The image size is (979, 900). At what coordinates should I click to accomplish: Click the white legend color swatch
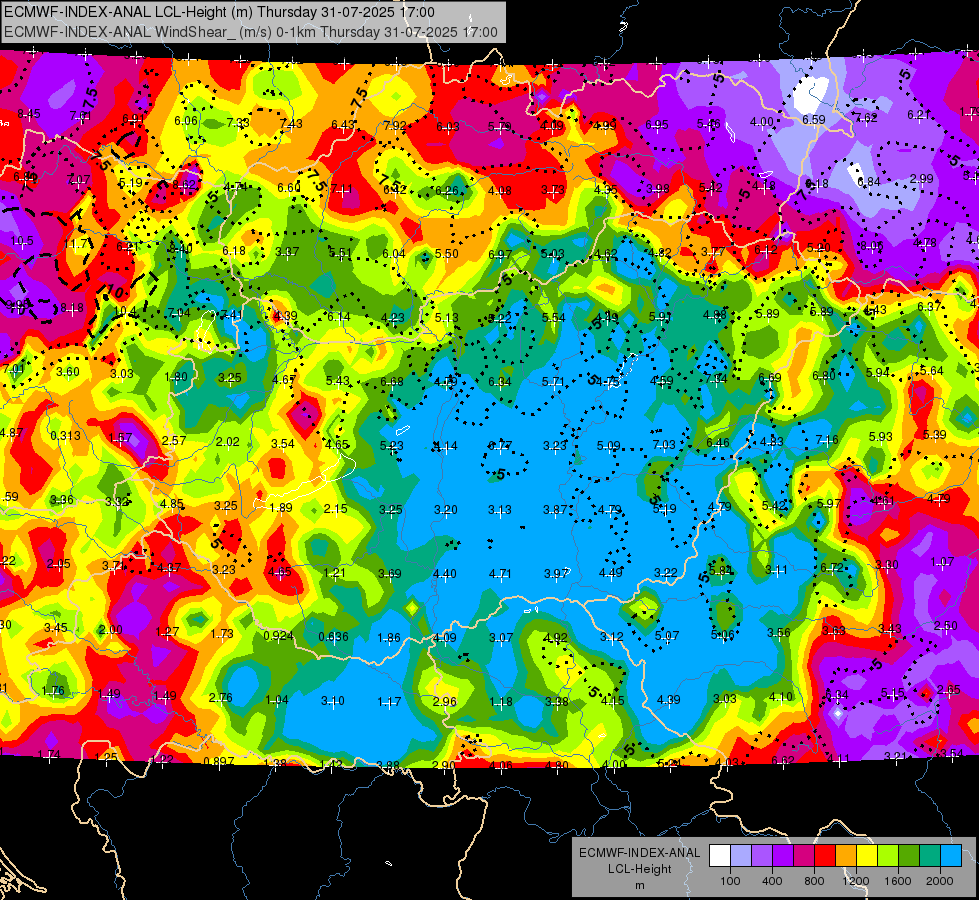720,856
